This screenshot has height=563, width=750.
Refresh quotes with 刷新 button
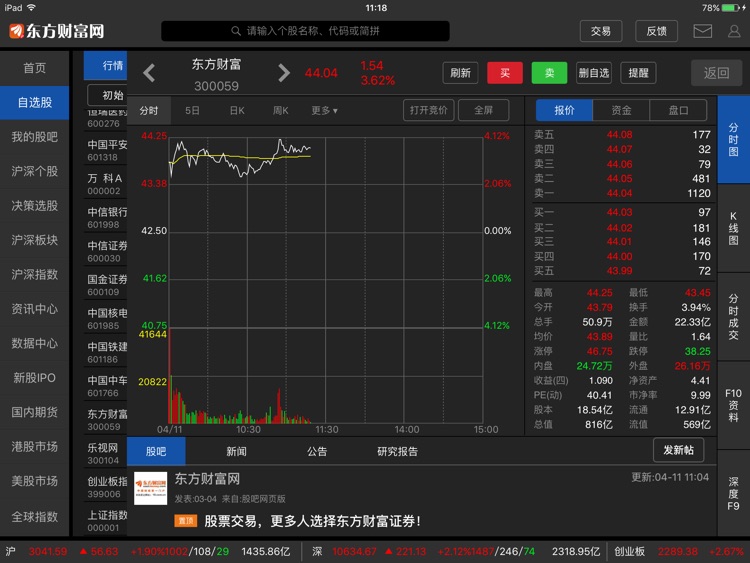pyautogui.click(x=460, y=73)
